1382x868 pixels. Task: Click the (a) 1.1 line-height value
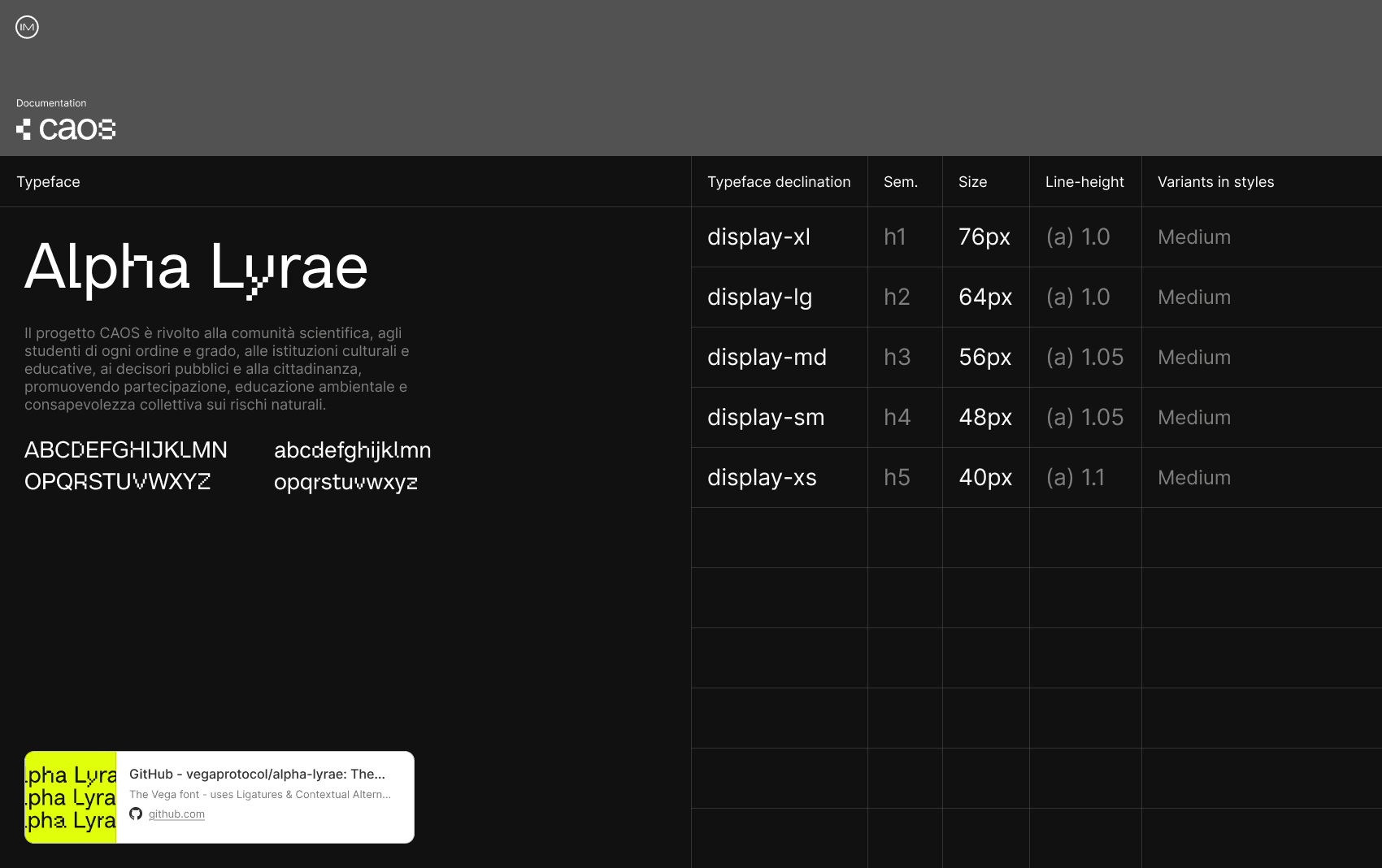tap(1076, 477)
